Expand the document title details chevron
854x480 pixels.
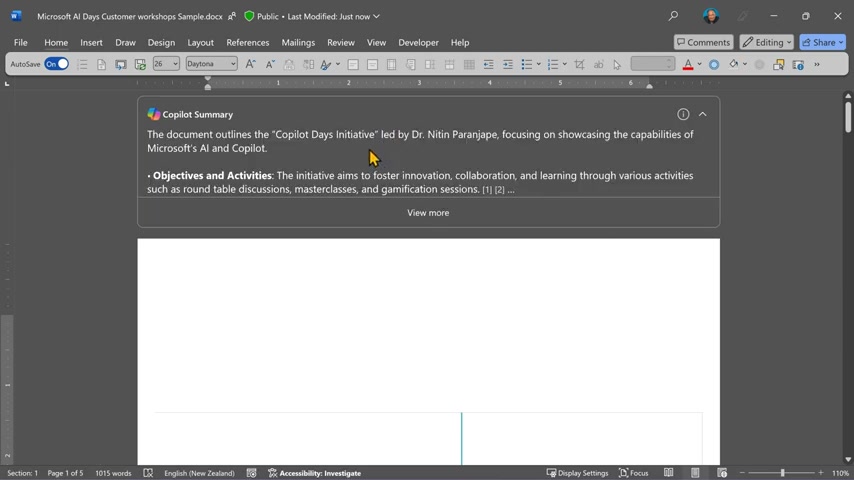pos(376,16)
